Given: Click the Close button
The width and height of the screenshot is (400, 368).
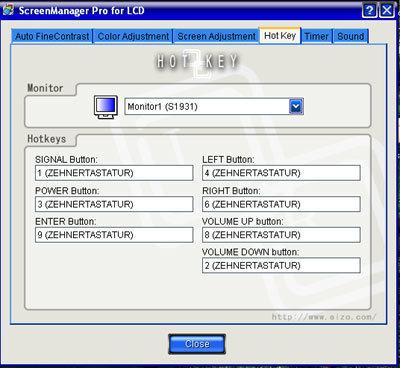Looking at the screenshot, I should click(x=197, y=344).
